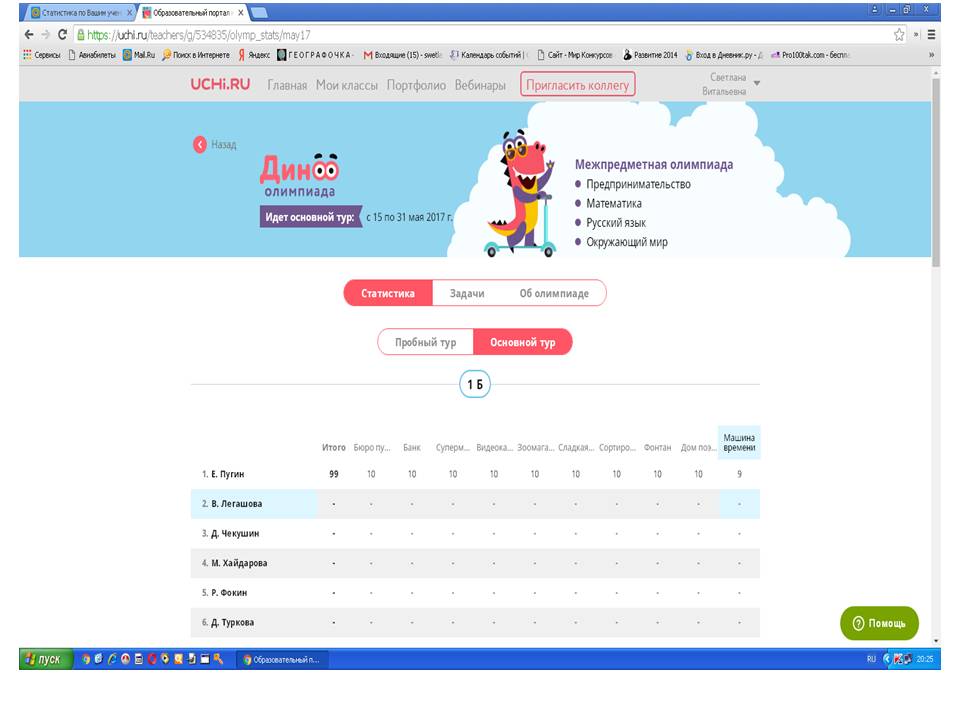
Task: Open the Сайт - Мир Конкурсов bookmark
Action: (575, 54)
